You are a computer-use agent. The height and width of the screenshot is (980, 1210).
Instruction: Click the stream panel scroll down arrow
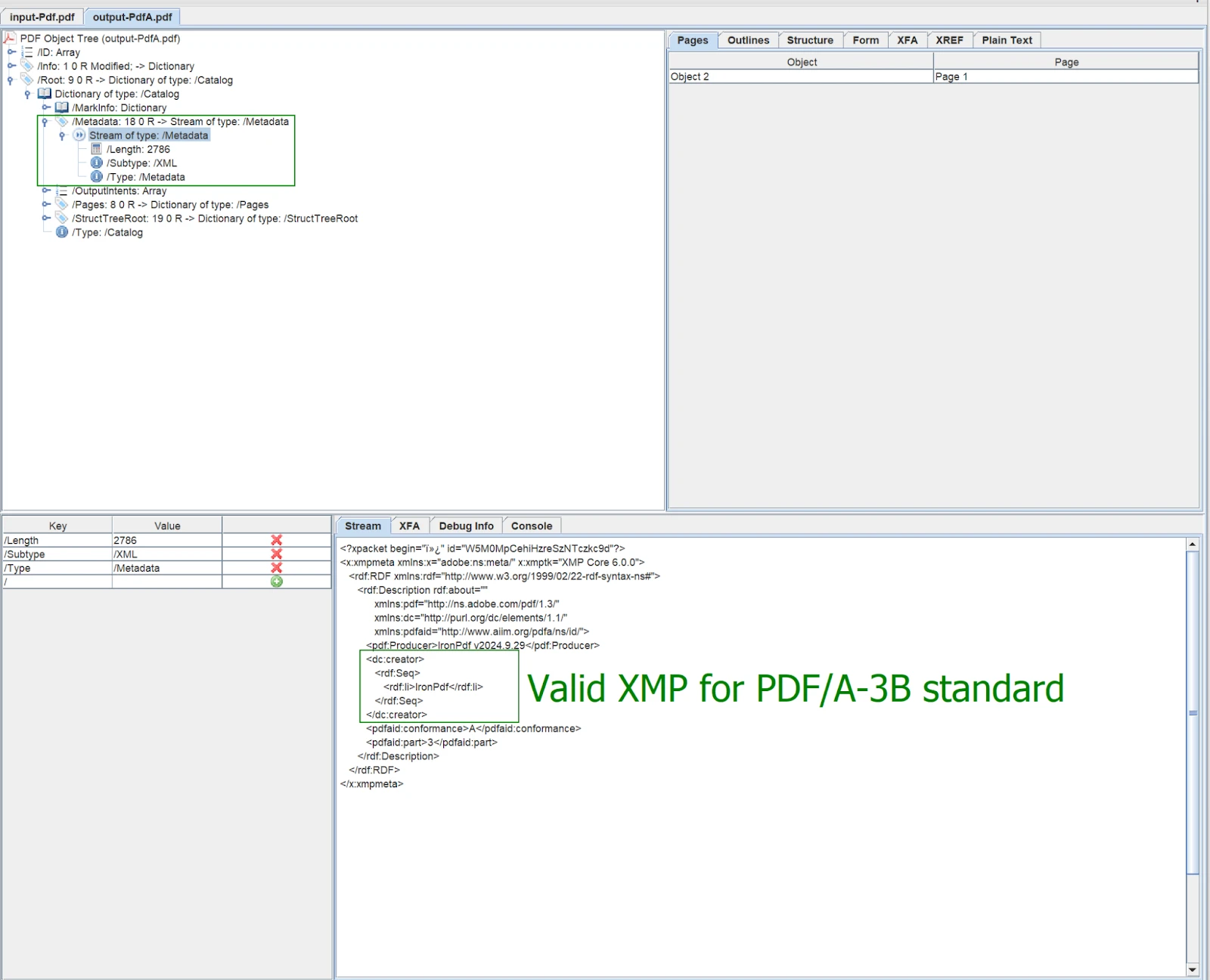coord(1192,969)
